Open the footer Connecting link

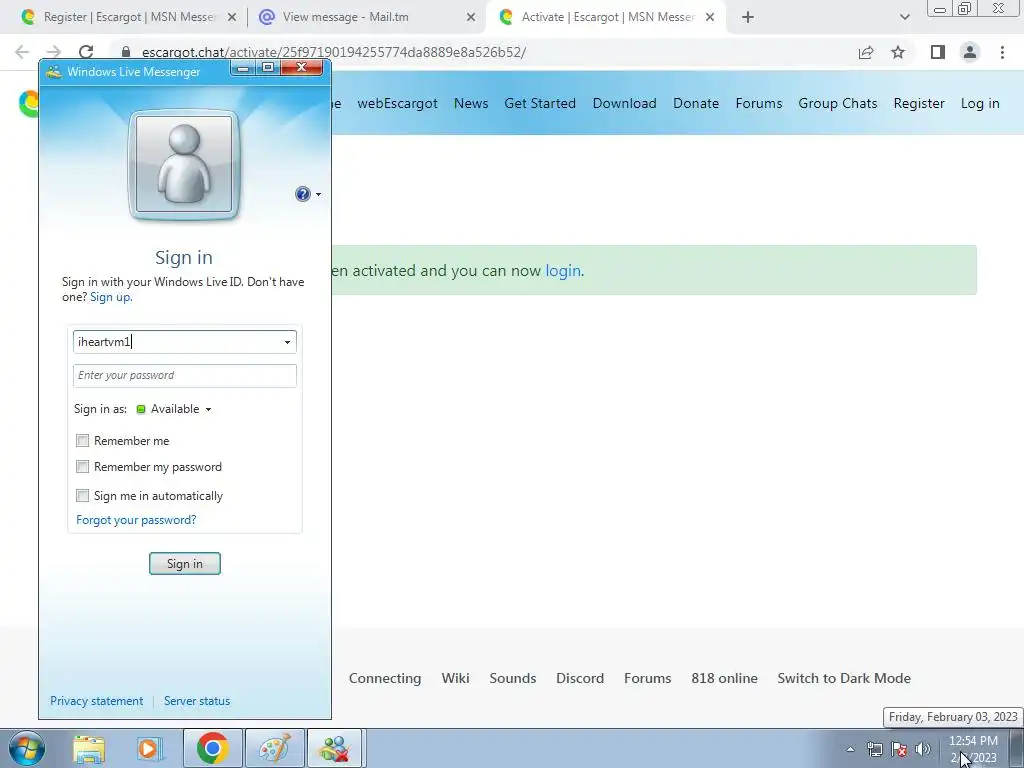point(385,678)
